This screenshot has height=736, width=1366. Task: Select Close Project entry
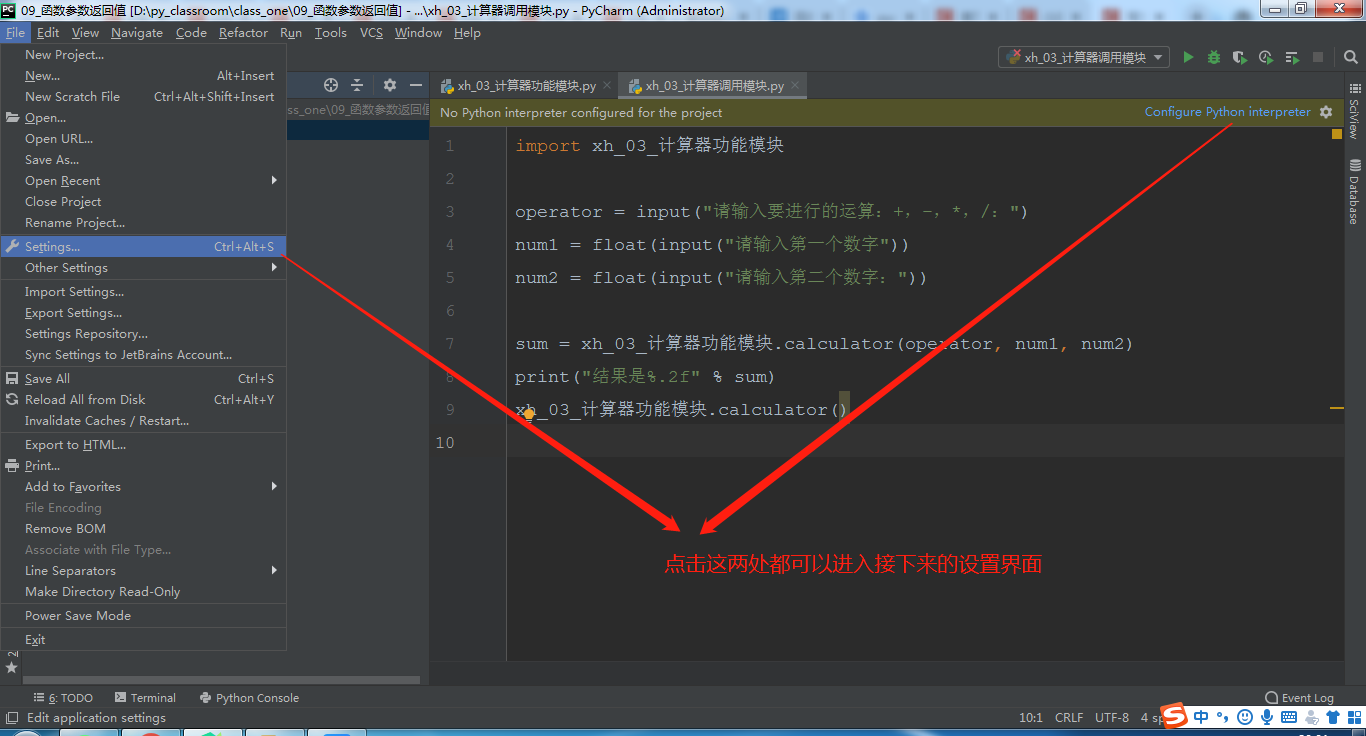pyautogui.click(x=143, y=202)
